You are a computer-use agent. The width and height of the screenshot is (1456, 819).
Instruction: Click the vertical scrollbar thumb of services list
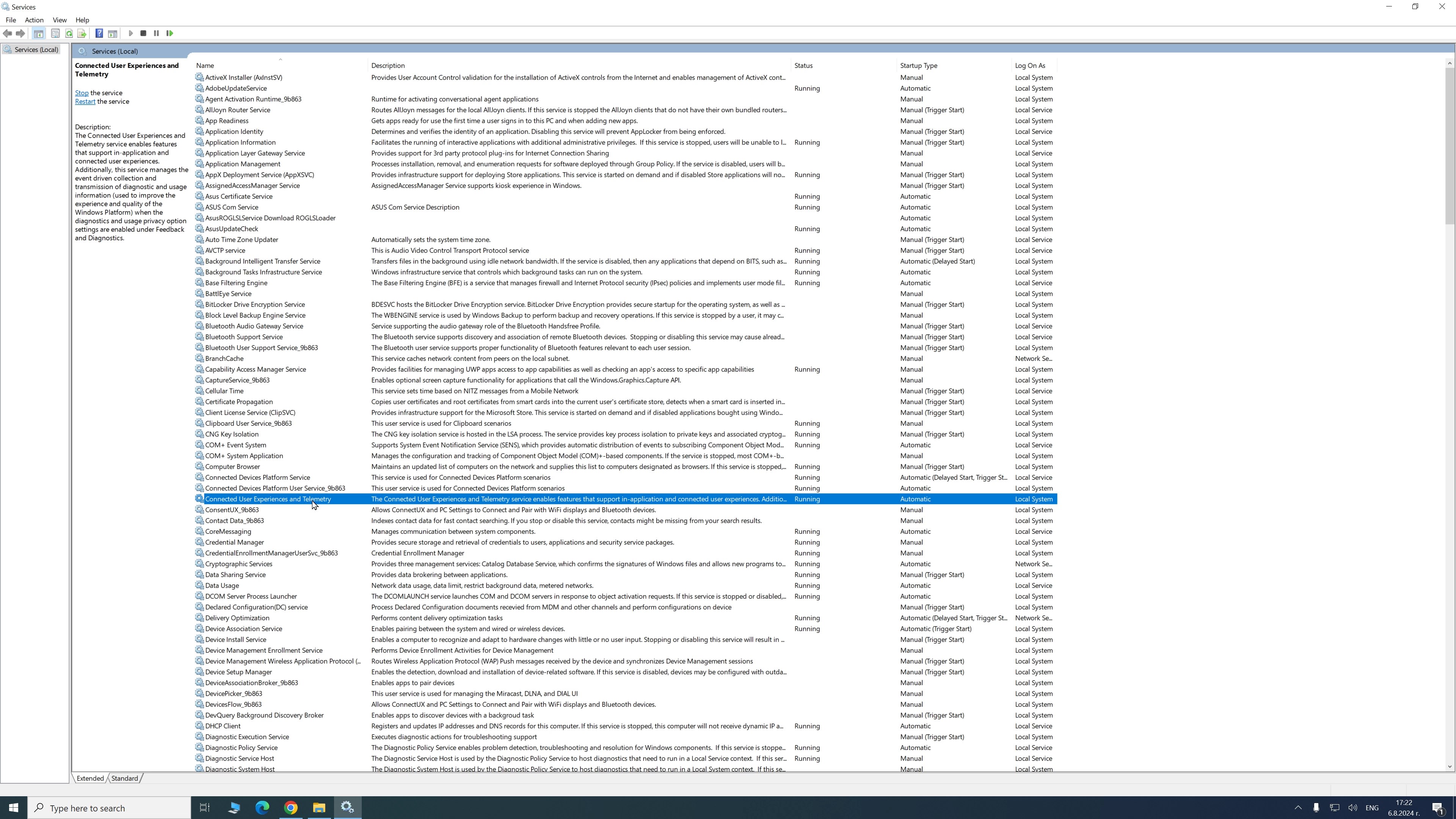pos(1449,146)
